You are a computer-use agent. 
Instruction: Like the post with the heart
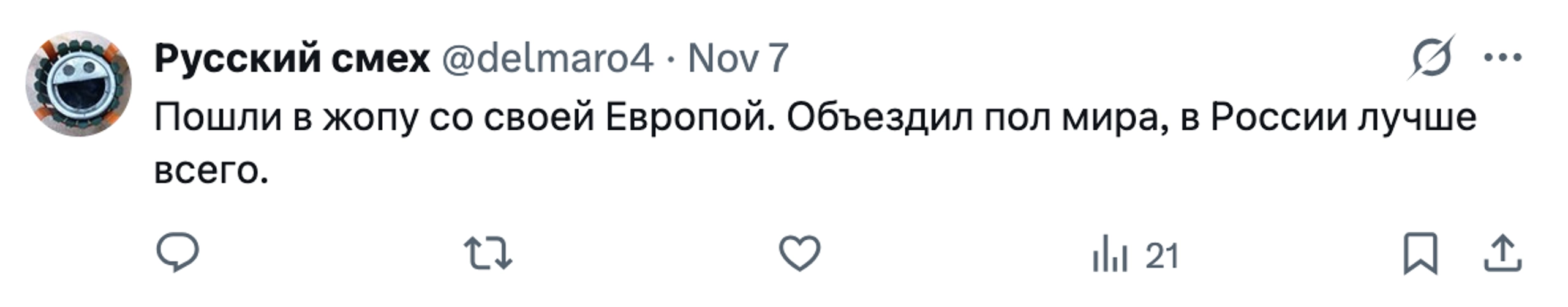pyautogui.click(x=799, y=253)
